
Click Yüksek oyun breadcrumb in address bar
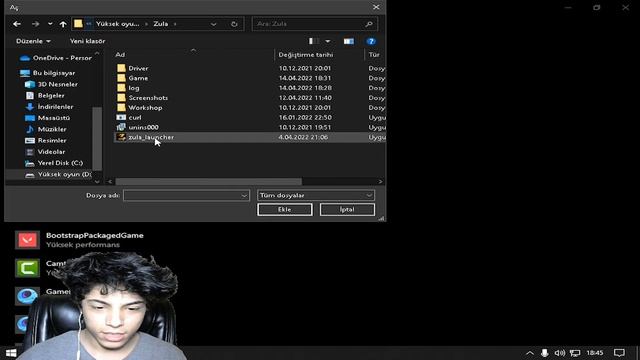click(x=118, y=24)
